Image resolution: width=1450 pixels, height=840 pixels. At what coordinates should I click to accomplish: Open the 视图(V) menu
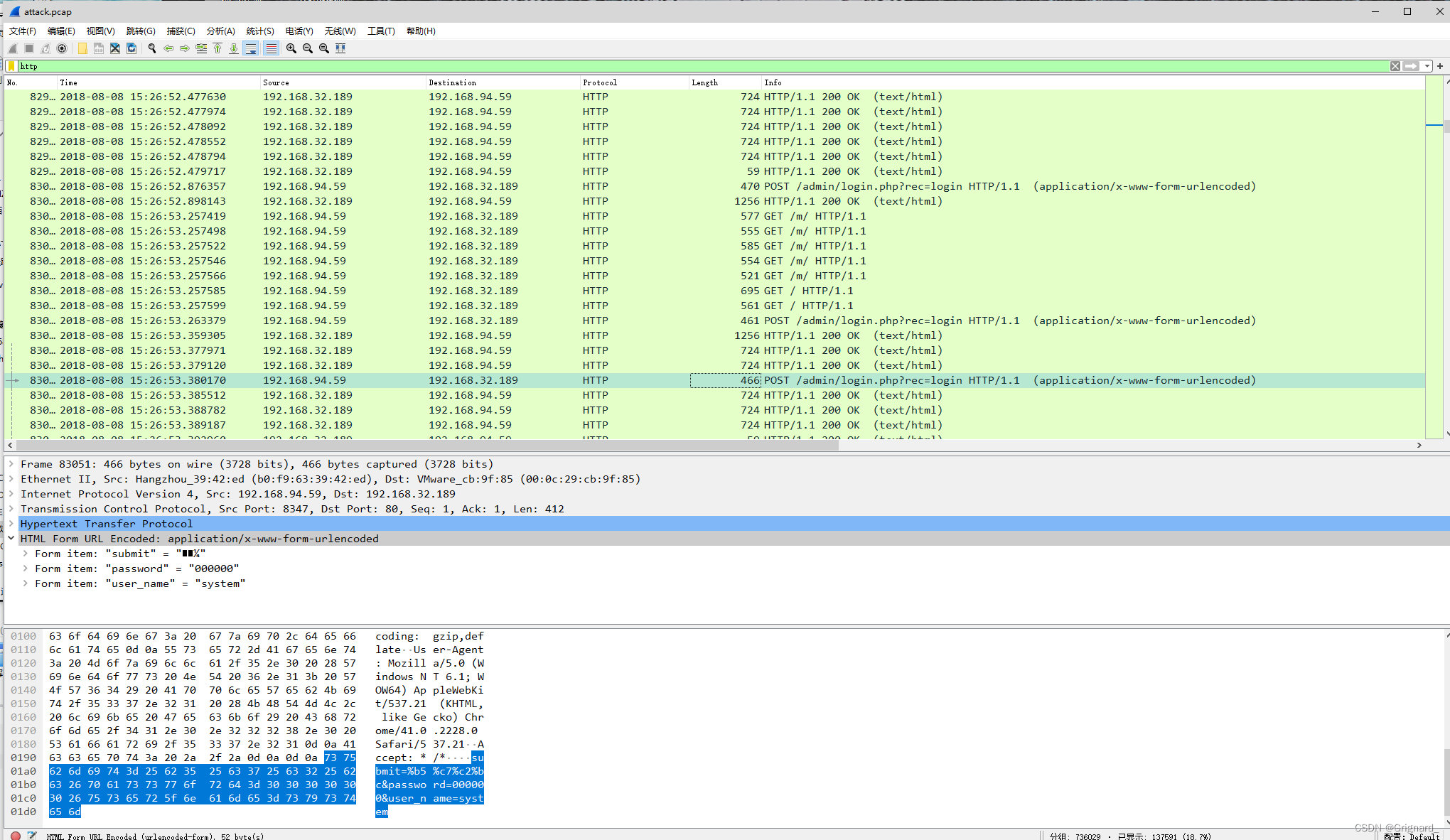100,31
